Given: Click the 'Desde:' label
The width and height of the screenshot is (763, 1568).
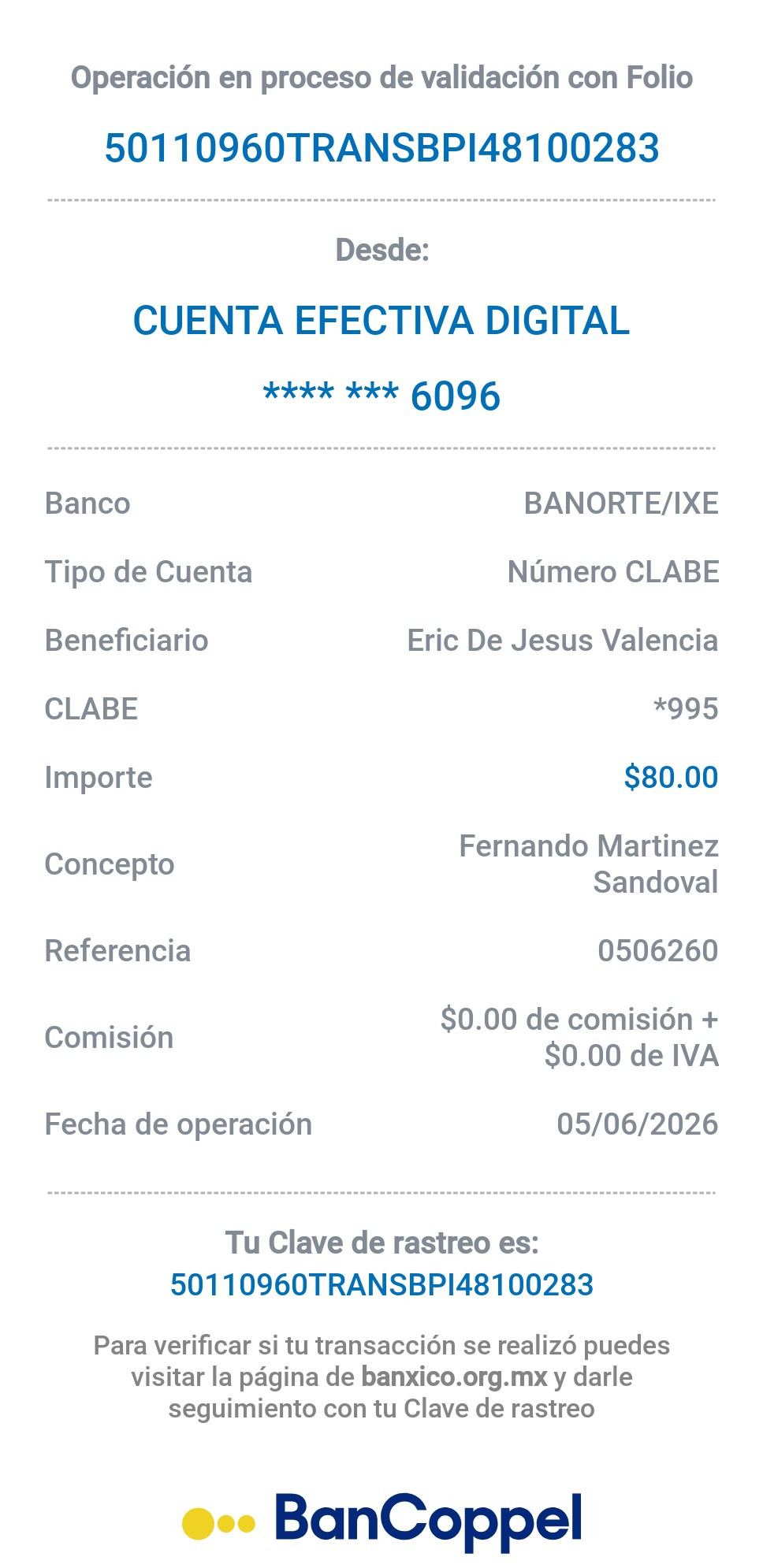Looking at the screenshot, I should click(382, 250).
